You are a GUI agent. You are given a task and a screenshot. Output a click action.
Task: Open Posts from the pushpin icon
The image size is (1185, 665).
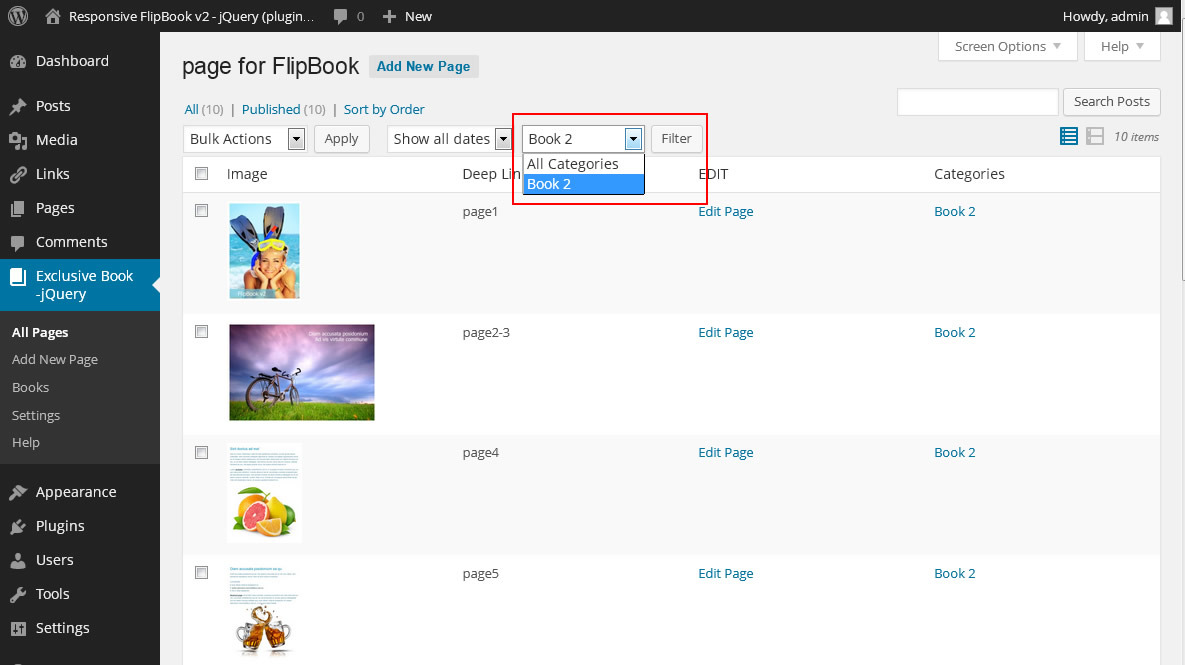point(18,107)
